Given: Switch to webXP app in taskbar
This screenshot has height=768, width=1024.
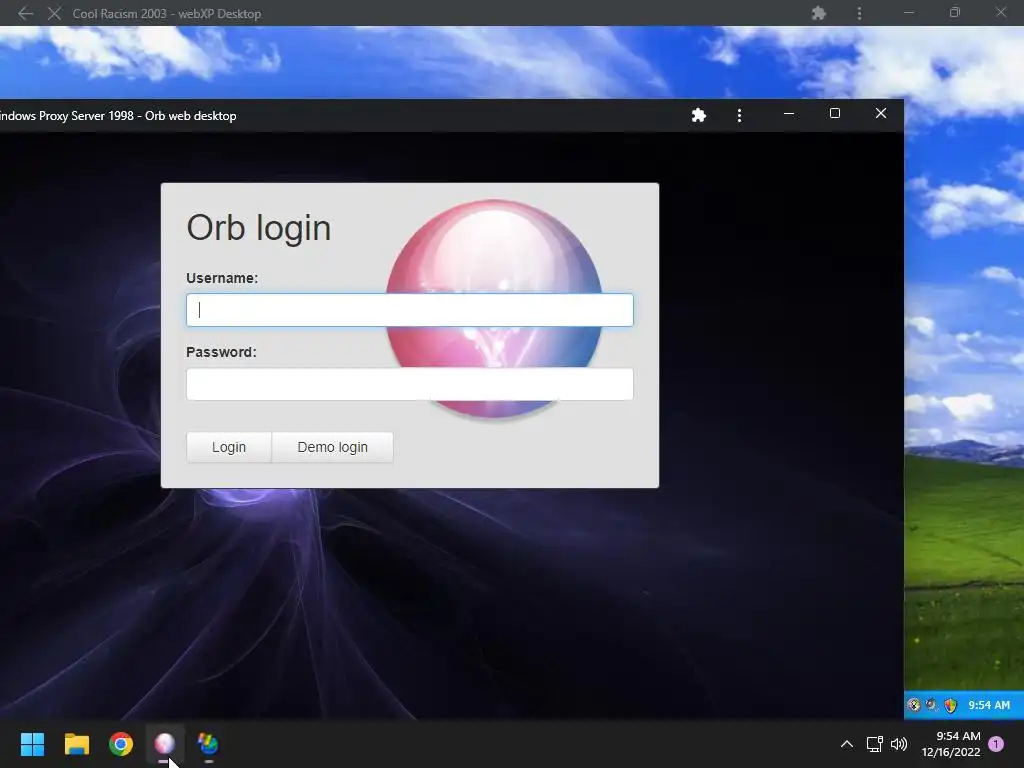Looking at the screenshot, I should pyautogui.click(x=208, y=744).
